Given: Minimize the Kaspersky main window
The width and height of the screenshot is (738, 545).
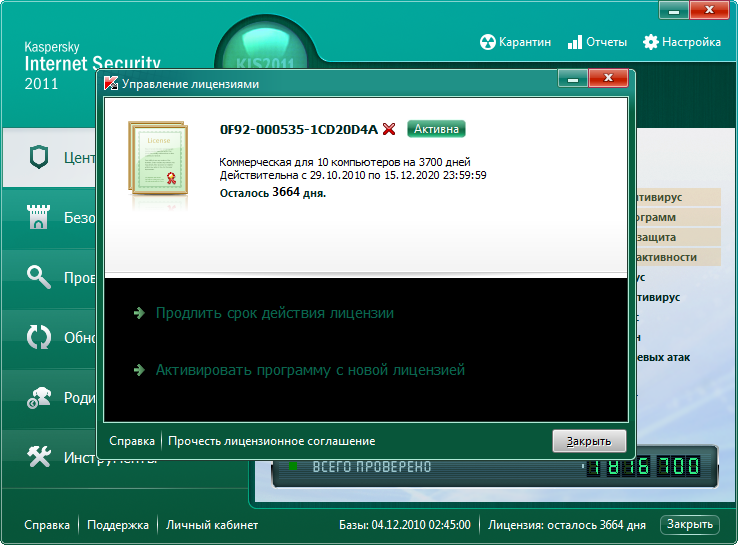Looking at the screenshot, I should point(674,10).
